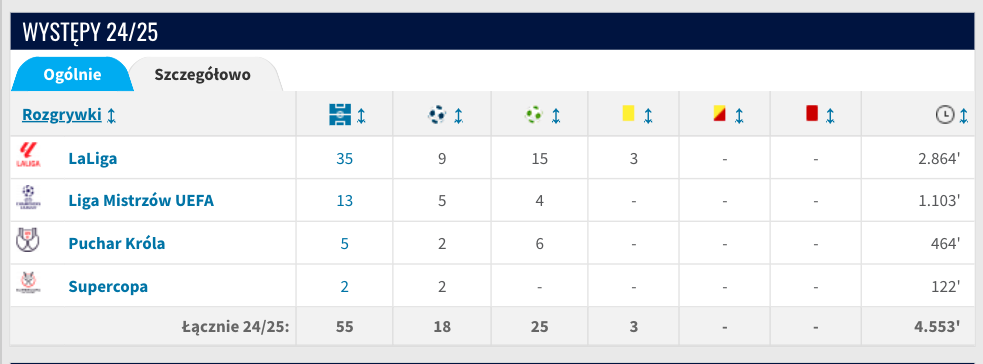This screenshot has height=364, width=983.
Task: Click the Supercopa competition logo
Action: tap(28, 283)
